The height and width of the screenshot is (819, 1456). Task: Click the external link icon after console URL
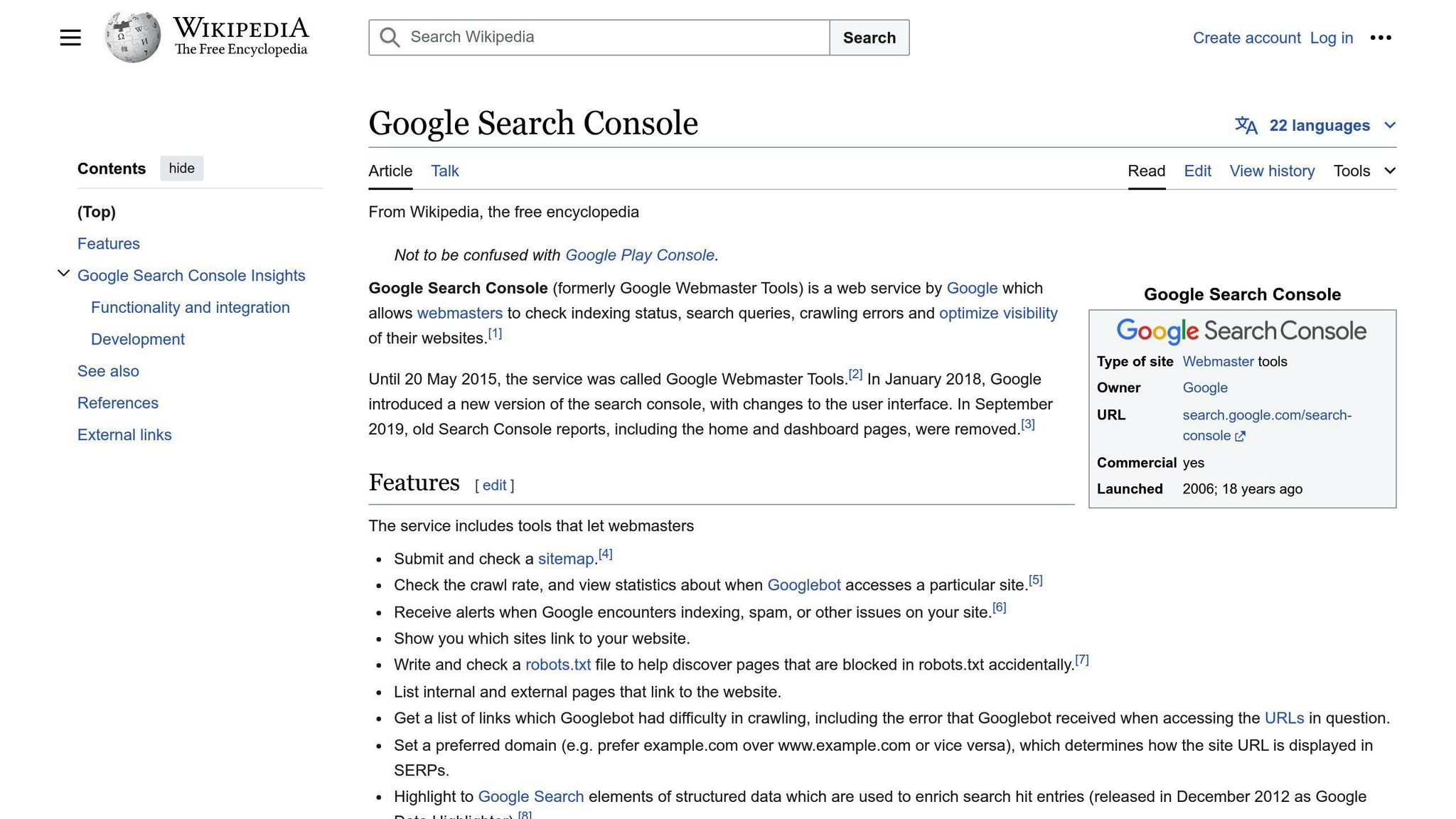pos(1241,437)
